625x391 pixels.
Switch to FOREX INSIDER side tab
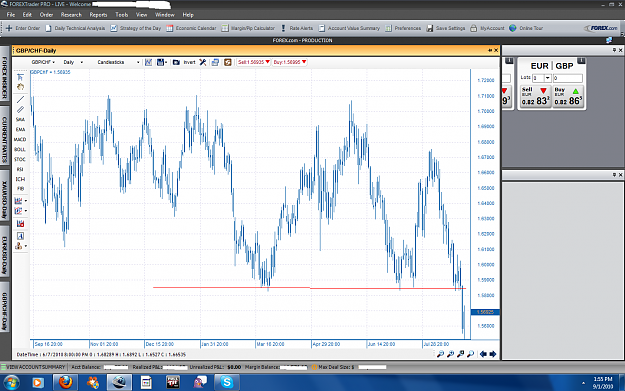pos(4,78)
